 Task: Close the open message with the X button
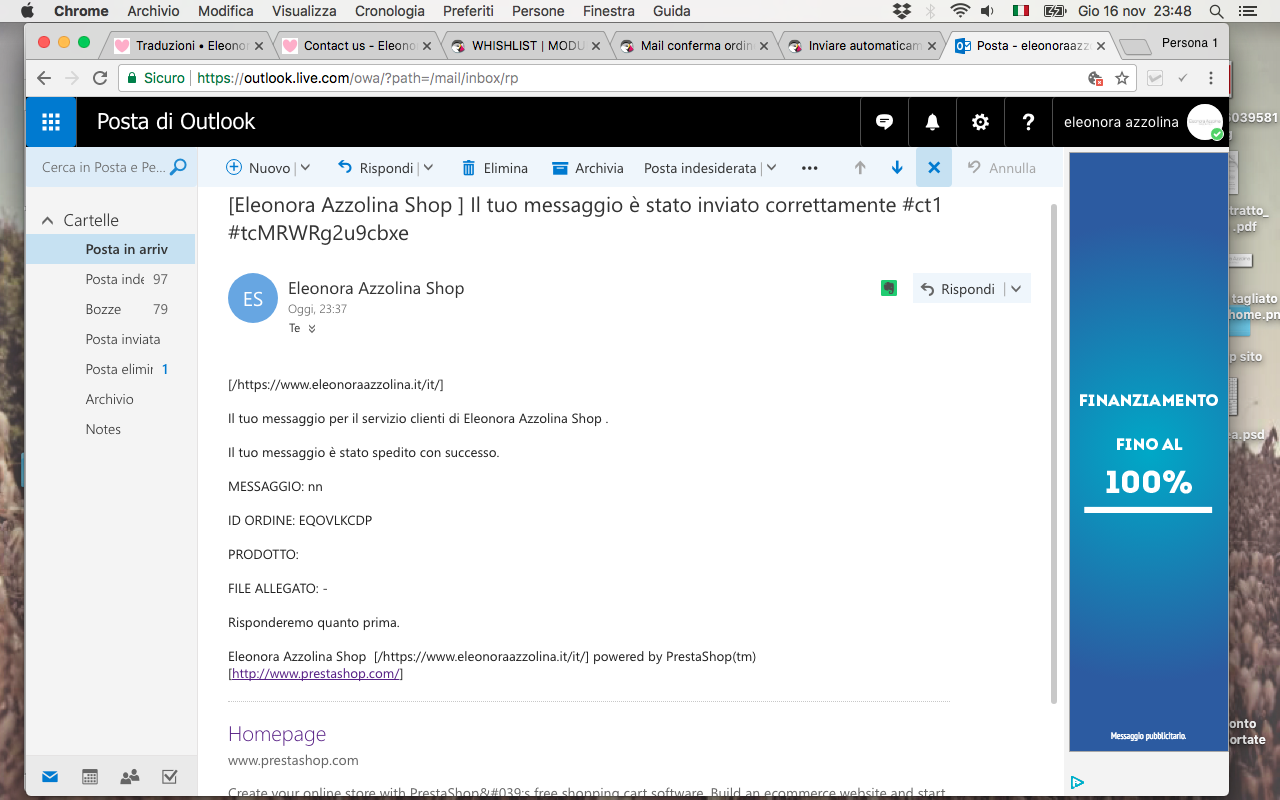coord(934,168)
